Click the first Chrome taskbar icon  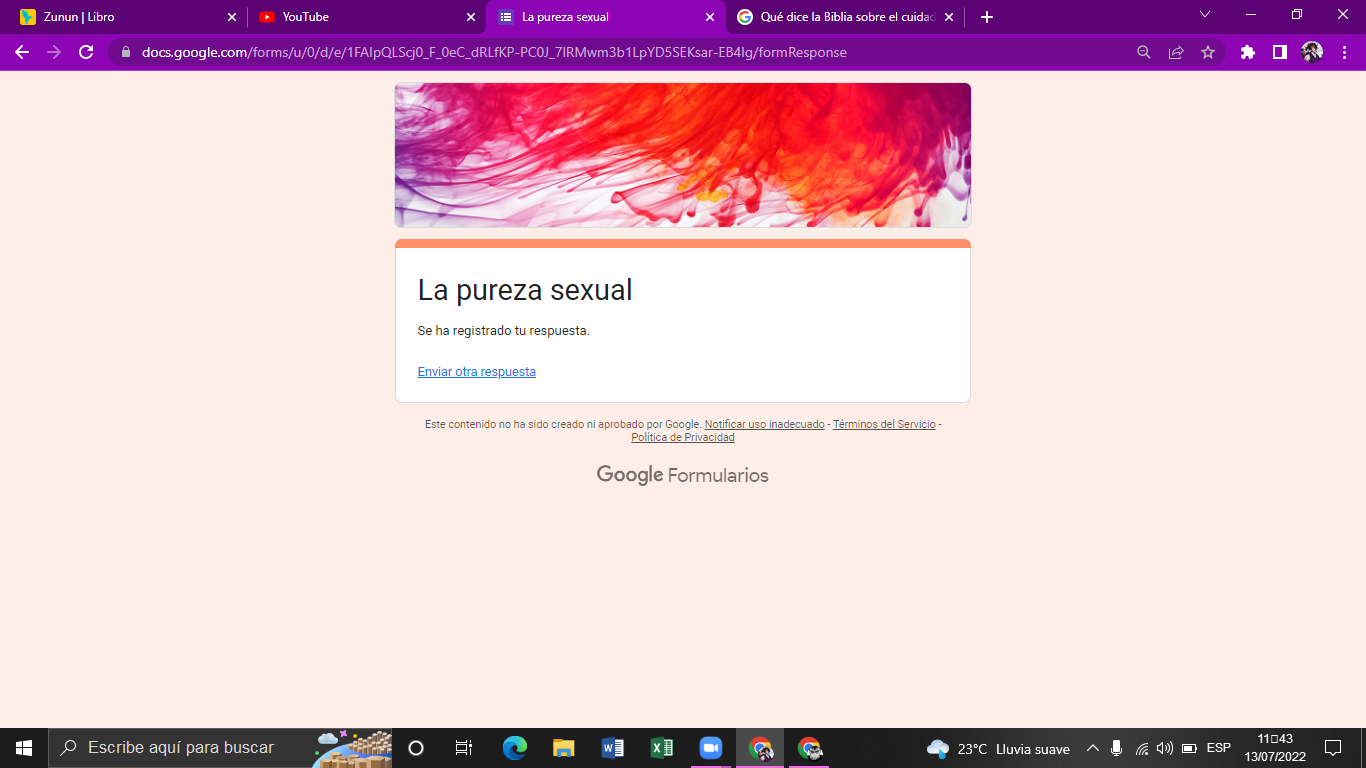(760, 748)
